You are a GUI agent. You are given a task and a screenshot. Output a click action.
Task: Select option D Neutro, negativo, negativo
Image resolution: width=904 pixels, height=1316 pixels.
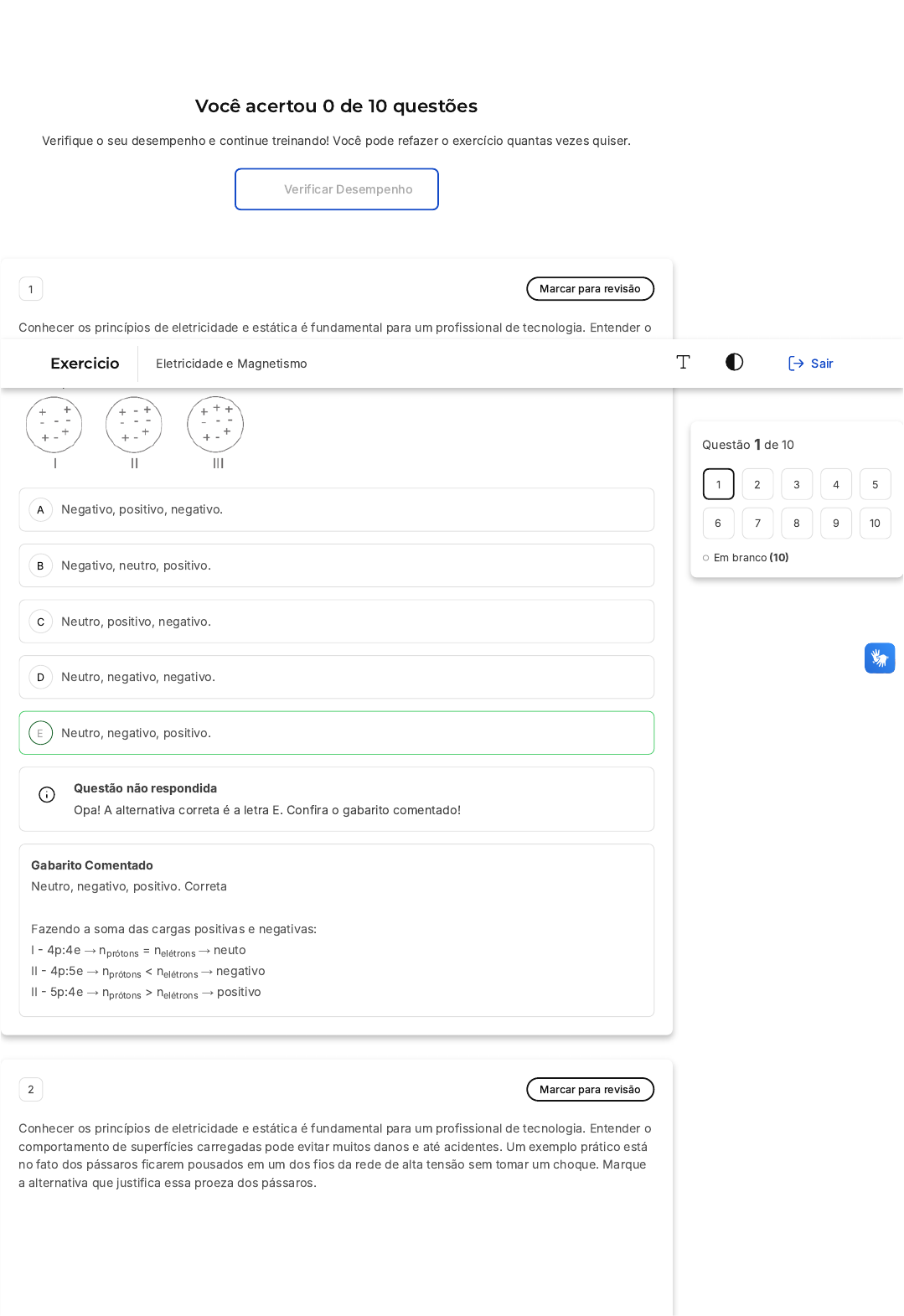point(336,677)
